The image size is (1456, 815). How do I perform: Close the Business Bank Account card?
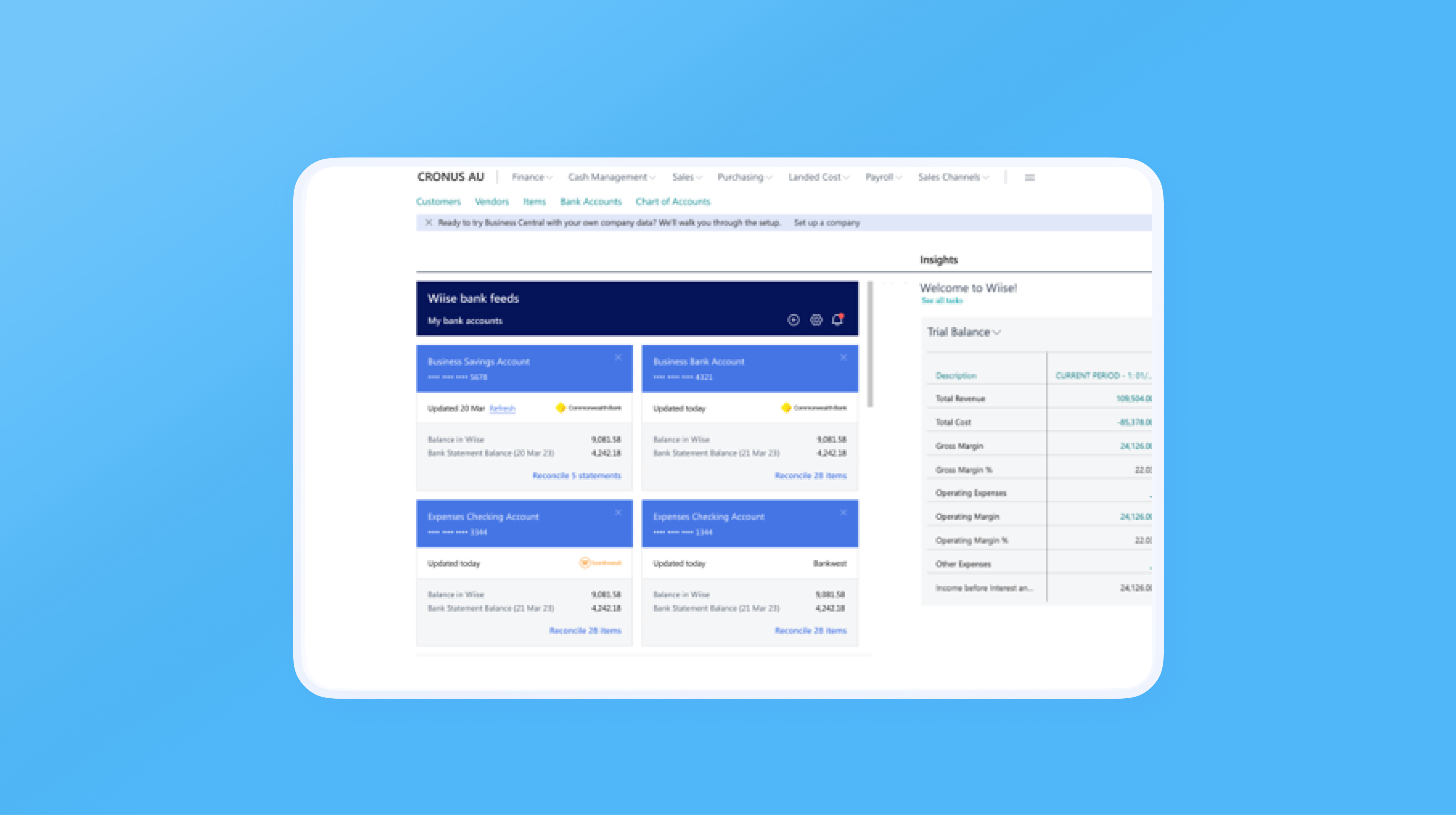pos(843,357)
